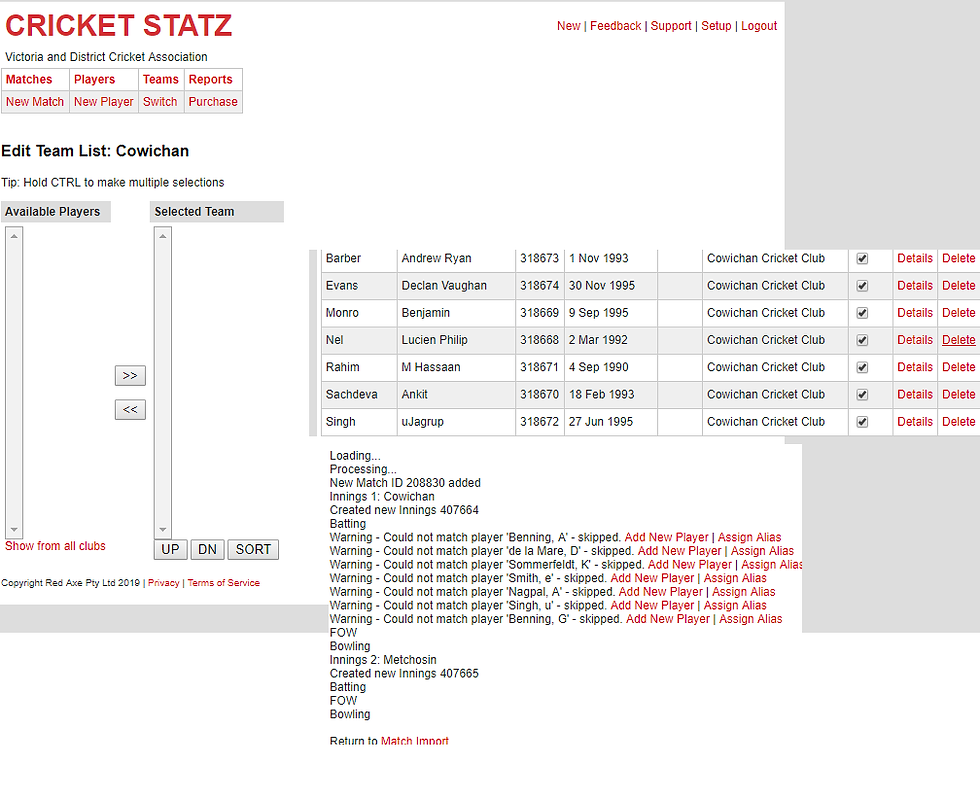This screenshot has width=980, height=793.
Task: Move selected players right with >> button
Action: [x=130, y=376]
